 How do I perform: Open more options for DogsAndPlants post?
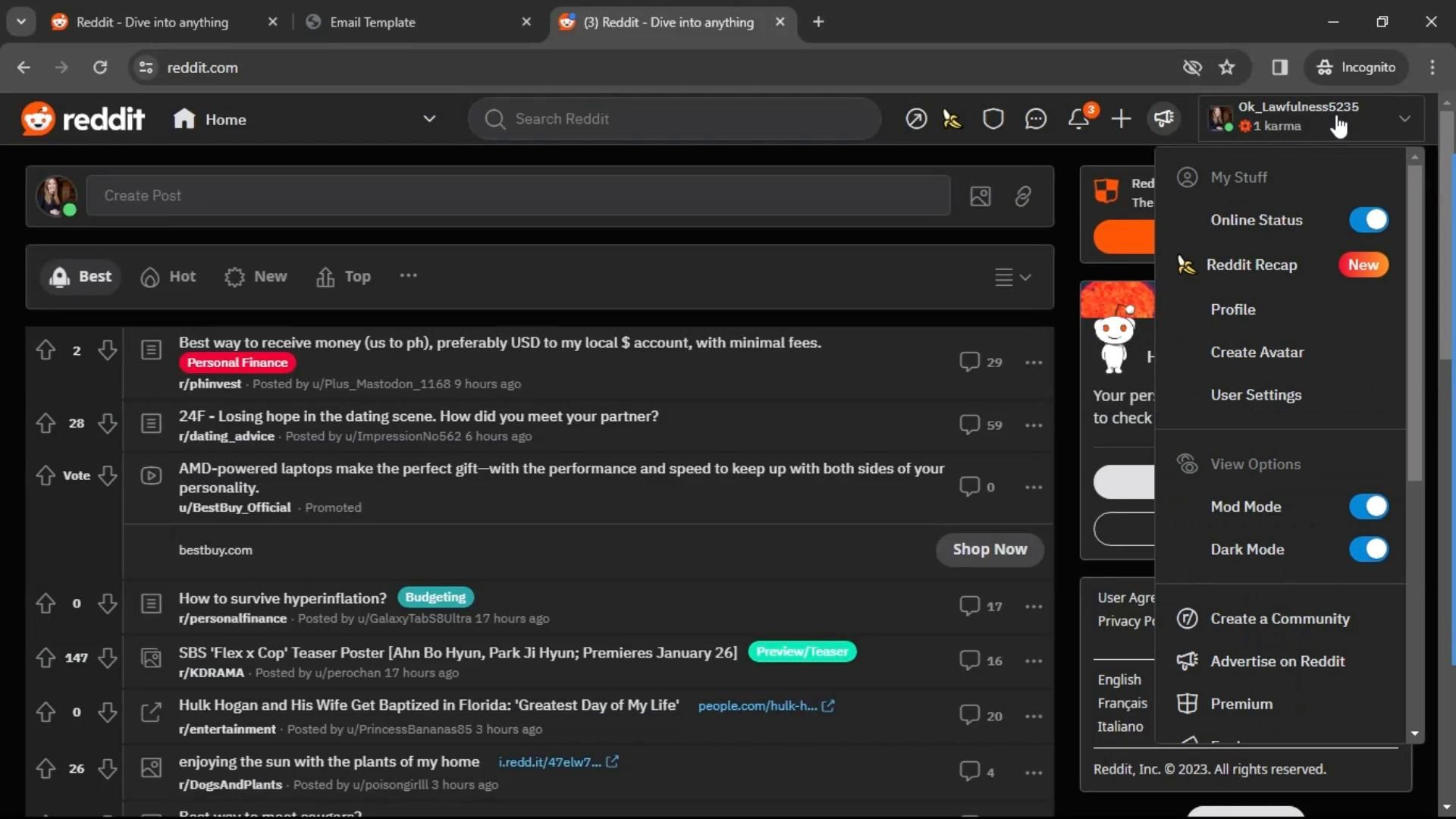1034,773
